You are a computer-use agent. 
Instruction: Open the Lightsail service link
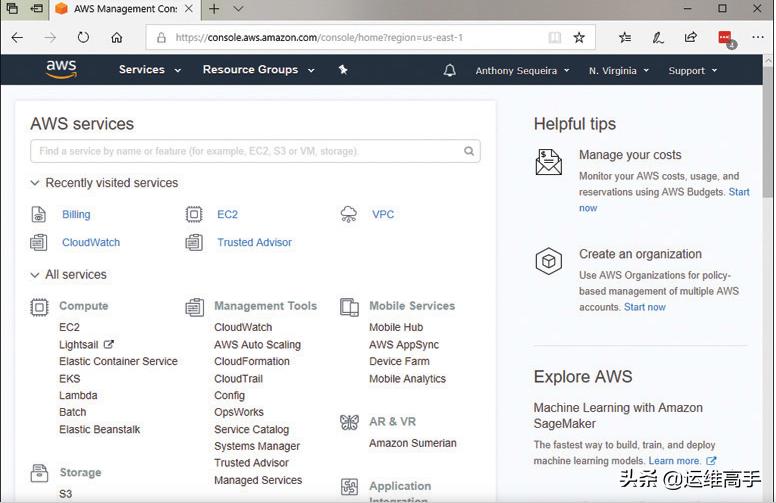(79, 345)
